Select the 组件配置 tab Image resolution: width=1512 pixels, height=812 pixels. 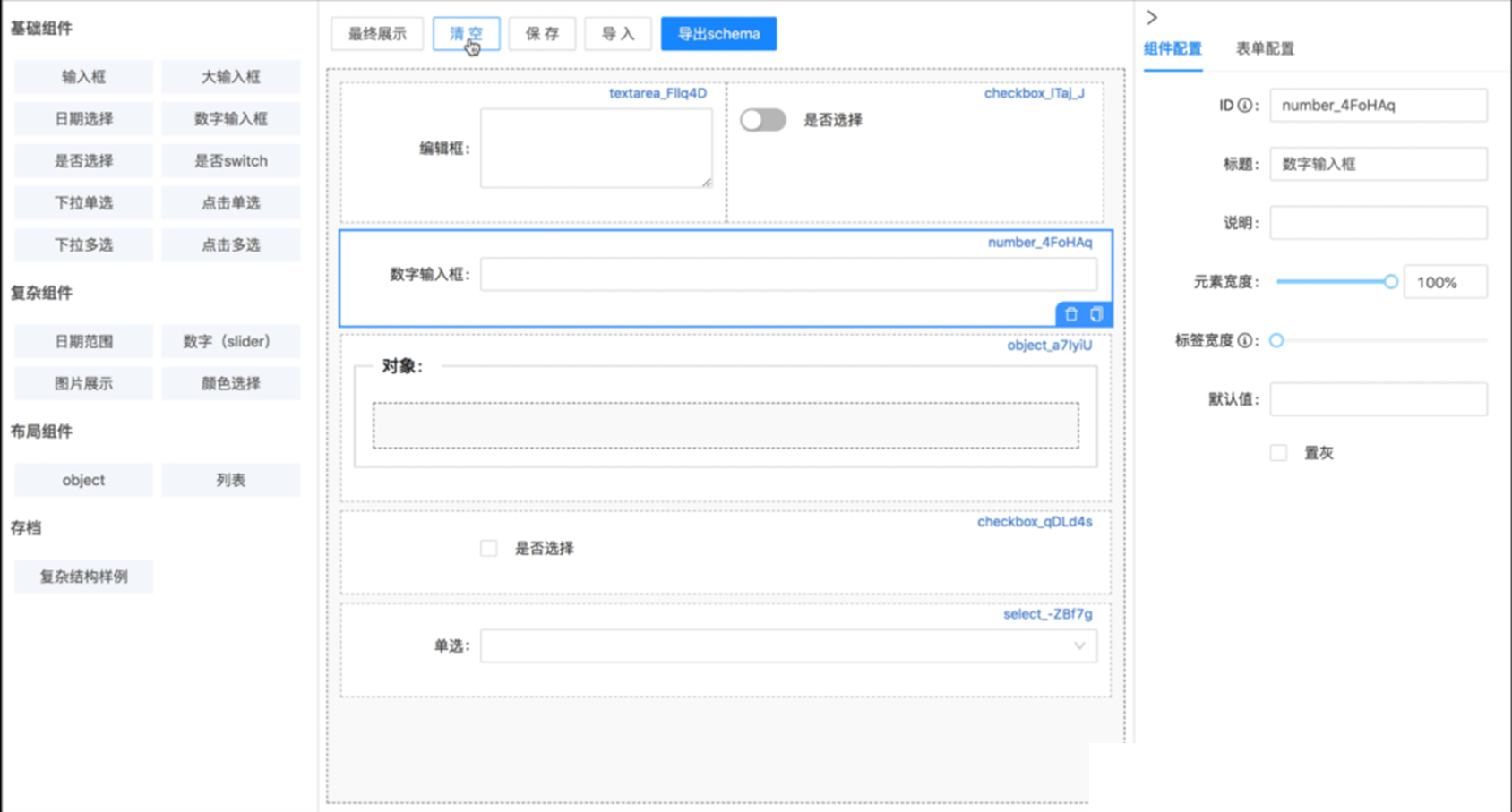pyautogui.click(x=1173, y=48)
